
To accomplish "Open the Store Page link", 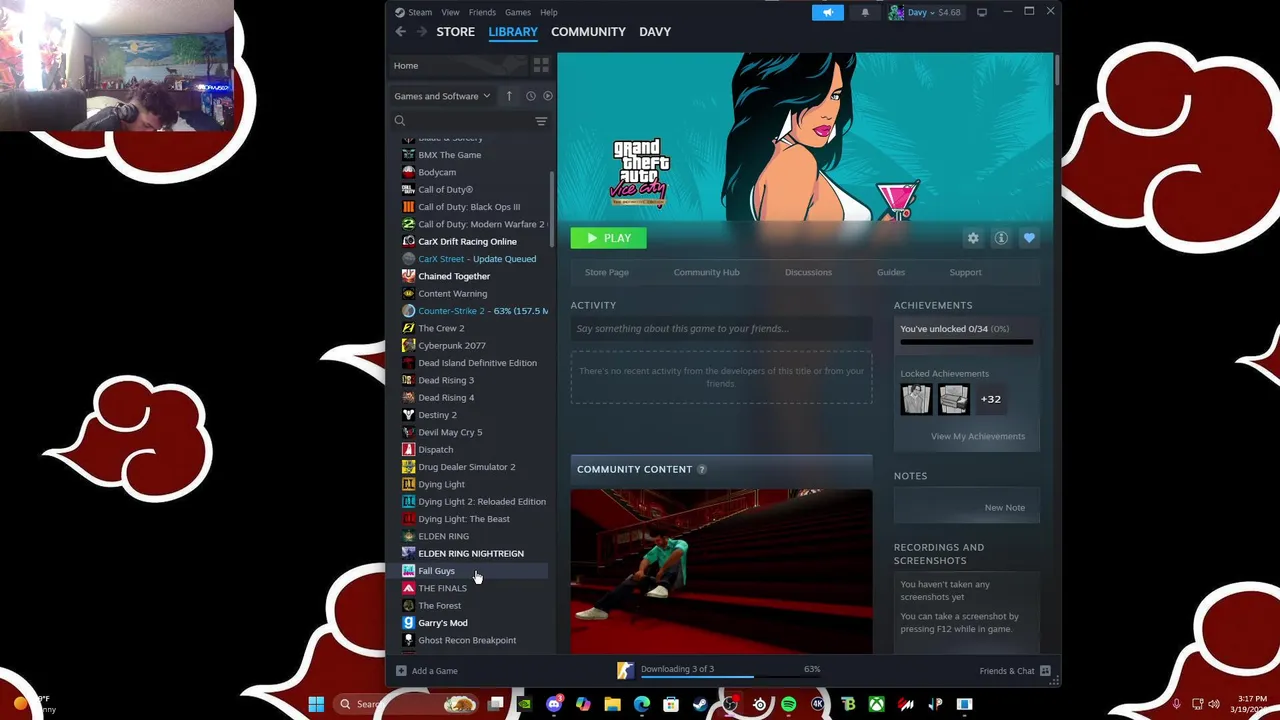I will (x=607, y=272).
